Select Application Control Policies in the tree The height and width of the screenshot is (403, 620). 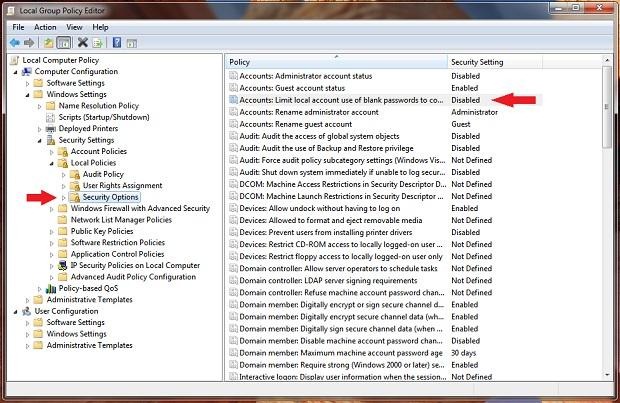point(117,254)
